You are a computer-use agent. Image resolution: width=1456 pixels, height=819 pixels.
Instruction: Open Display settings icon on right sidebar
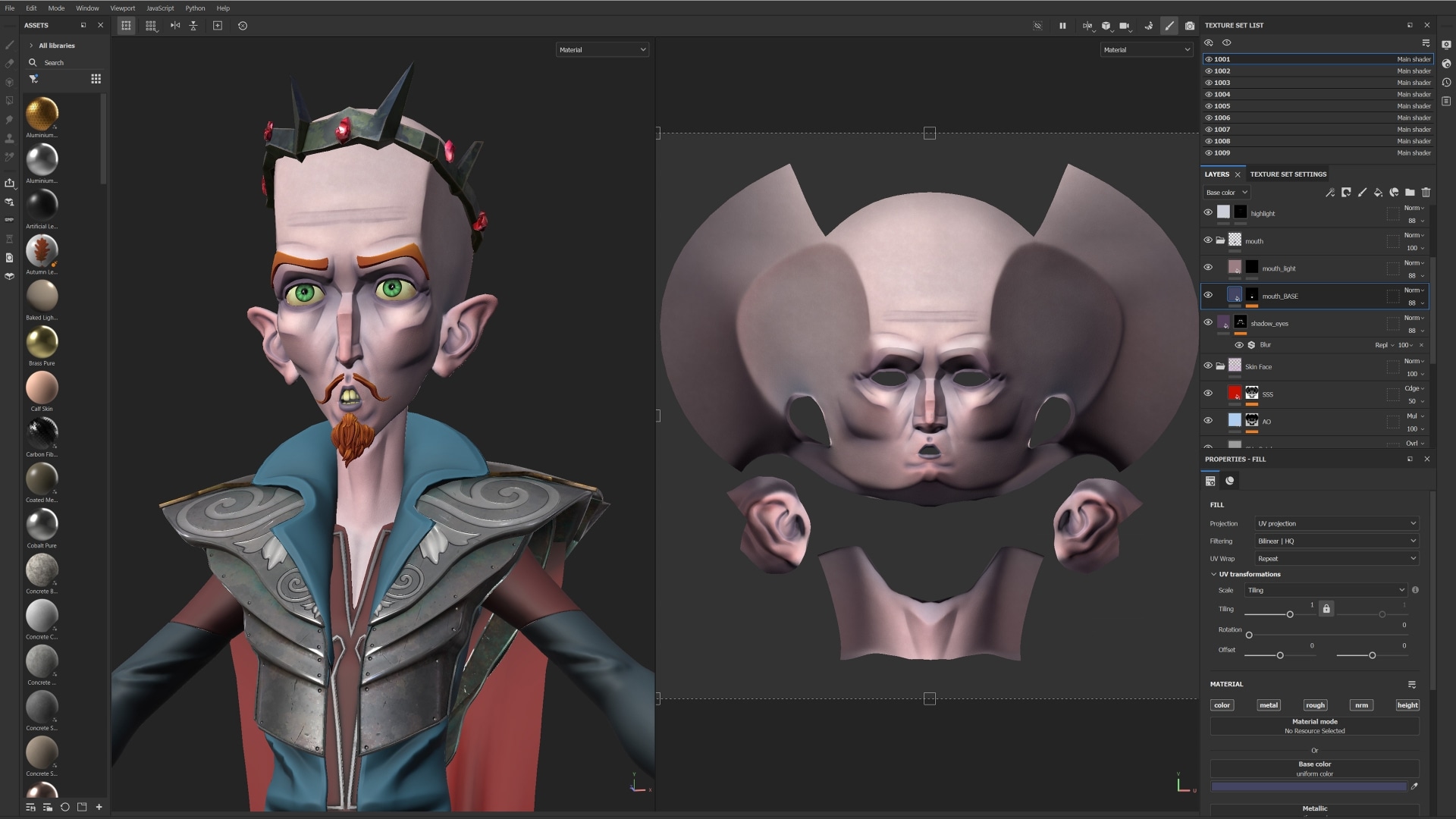(1446, 45)
